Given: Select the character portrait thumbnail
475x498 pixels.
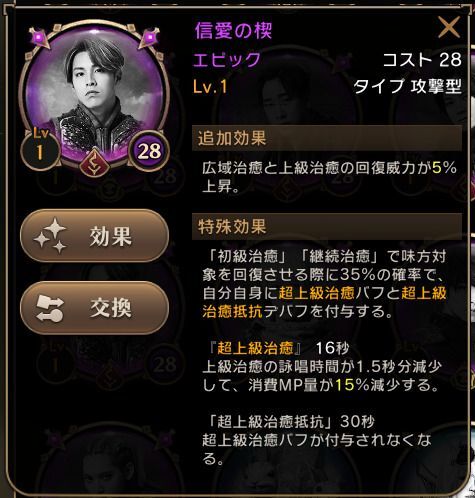Looking at the screenshot, I should point(94,95).
